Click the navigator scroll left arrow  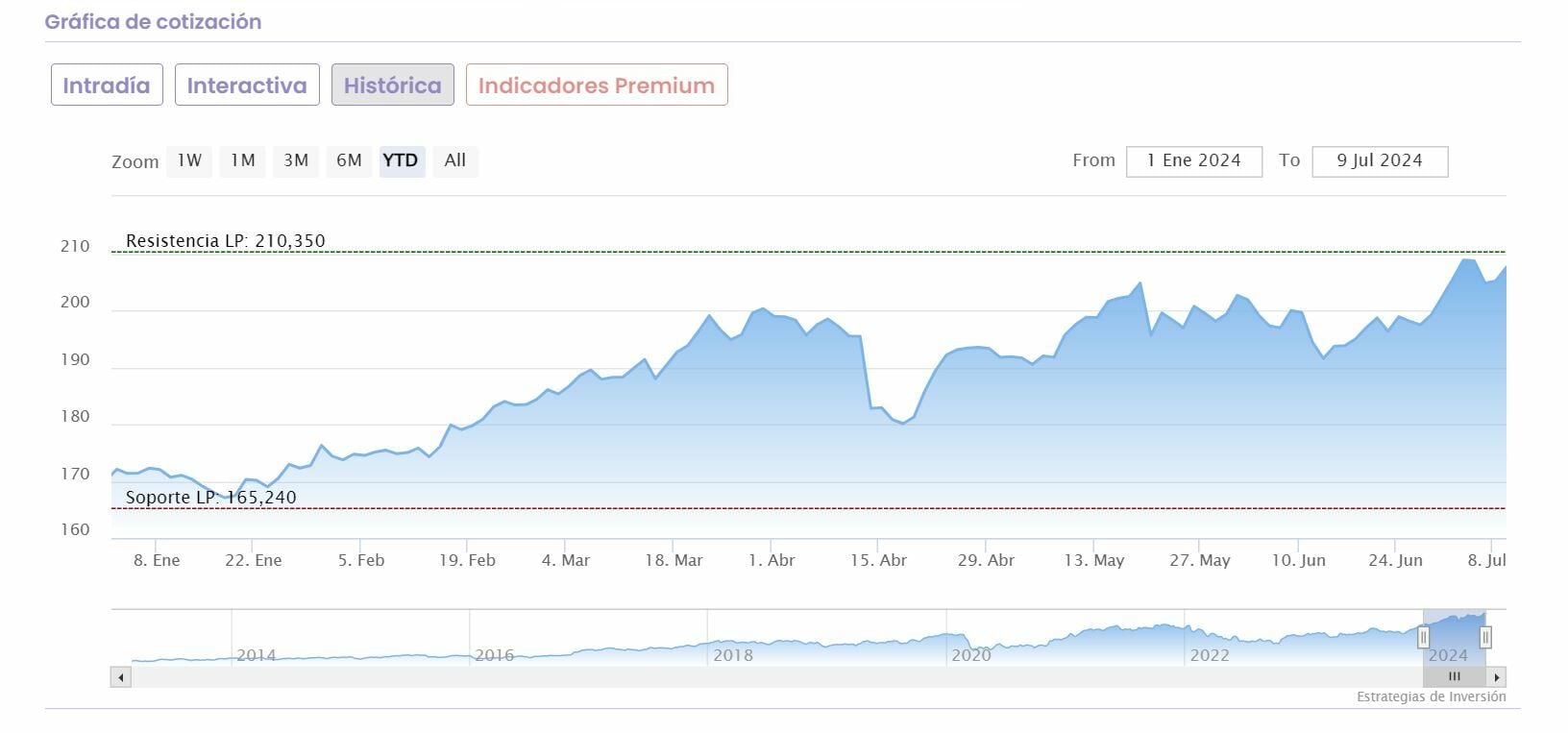click(x=121, y=677)
